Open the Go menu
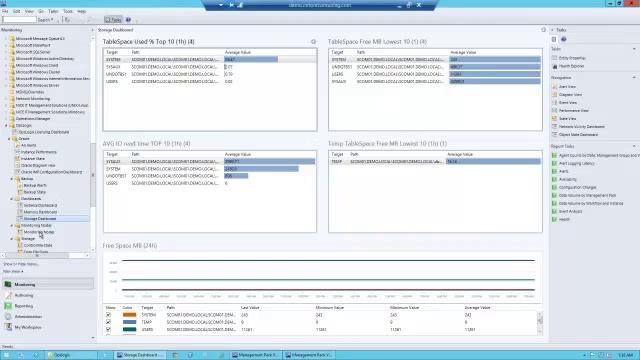This screenshot has height=360, width=640. (41, 11)
